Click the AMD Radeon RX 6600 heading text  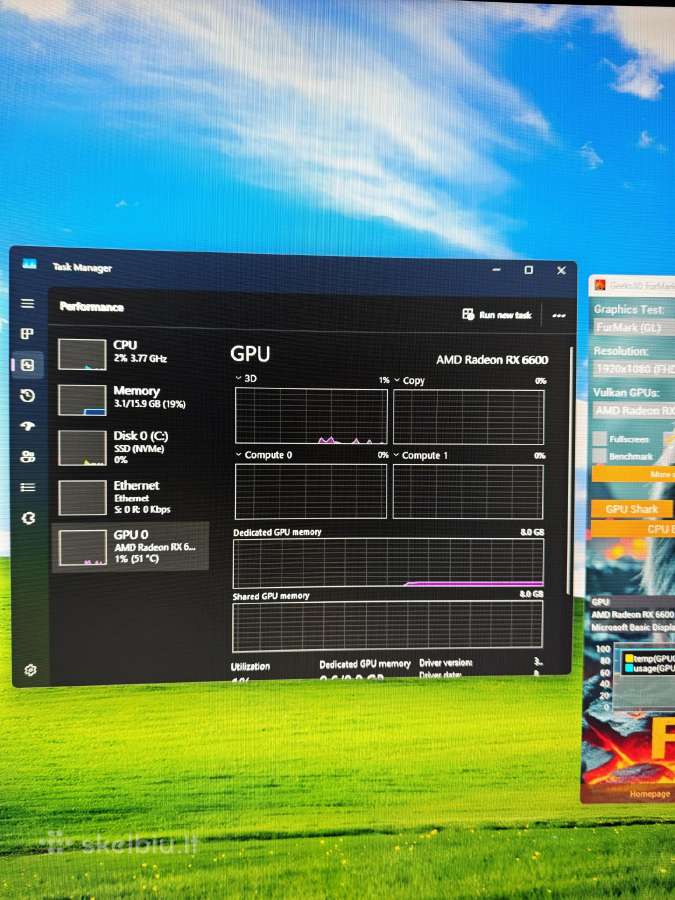pyautogui.click(x=492, y=360)
